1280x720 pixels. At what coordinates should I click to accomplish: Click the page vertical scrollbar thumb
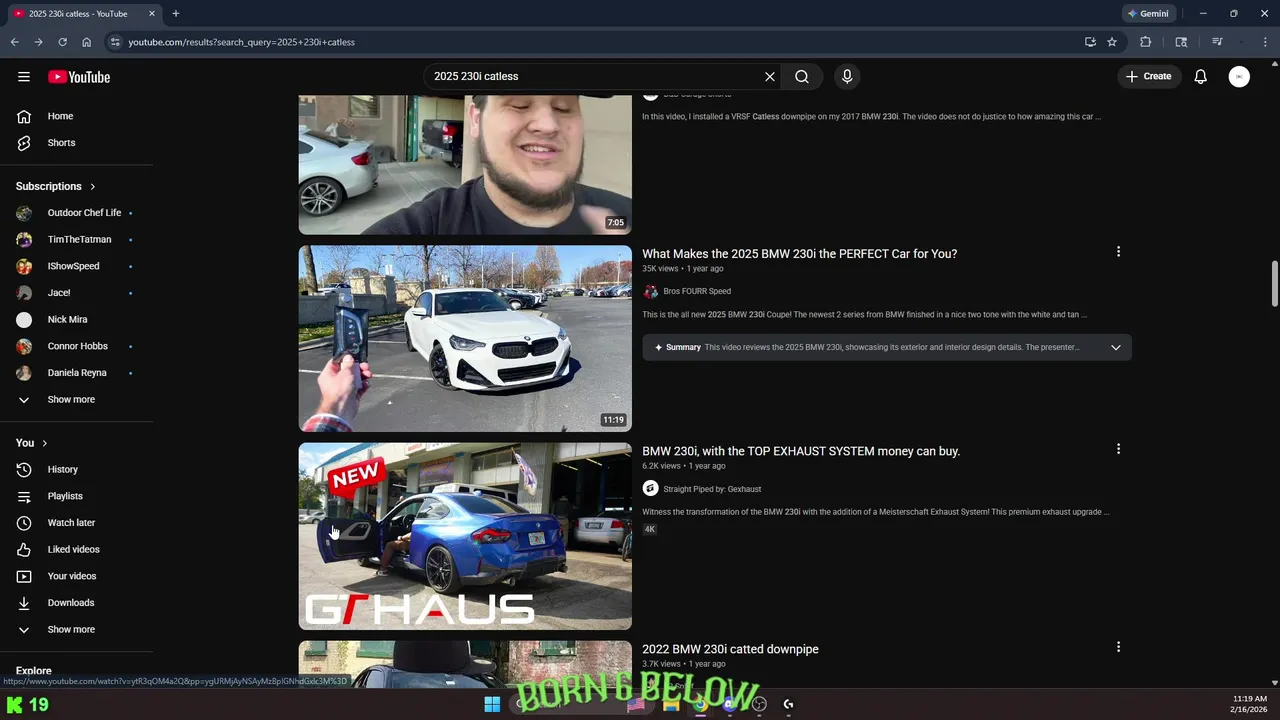[x=1274, y=284]
